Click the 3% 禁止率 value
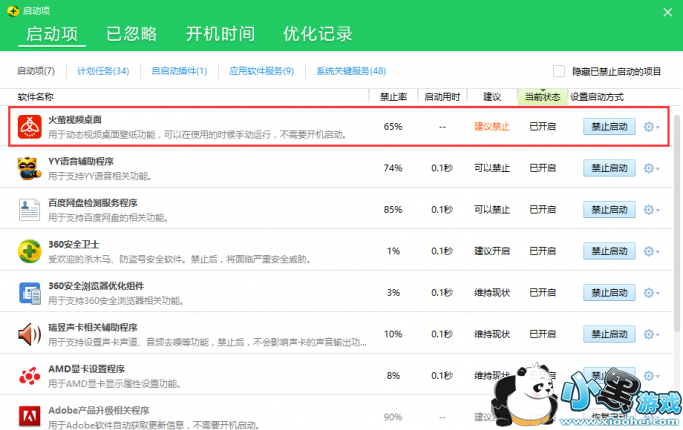 click(x=393, y=293)
